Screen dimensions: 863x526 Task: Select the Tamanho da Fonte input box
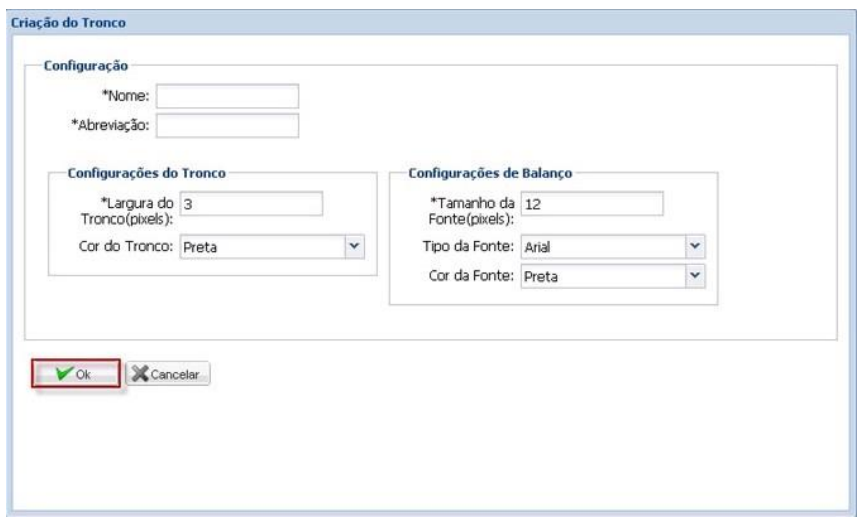(591, 203)
